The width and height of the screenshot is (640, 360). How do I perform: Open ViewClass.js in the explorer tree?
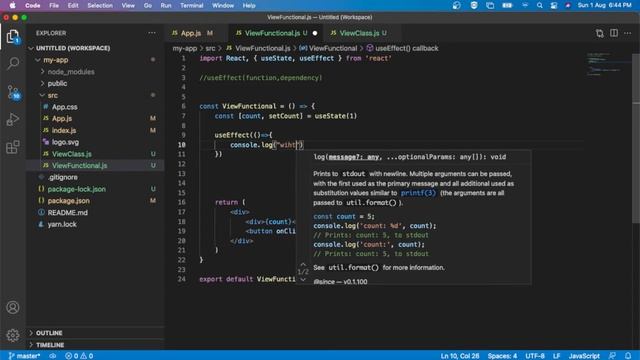pos(71,154)
